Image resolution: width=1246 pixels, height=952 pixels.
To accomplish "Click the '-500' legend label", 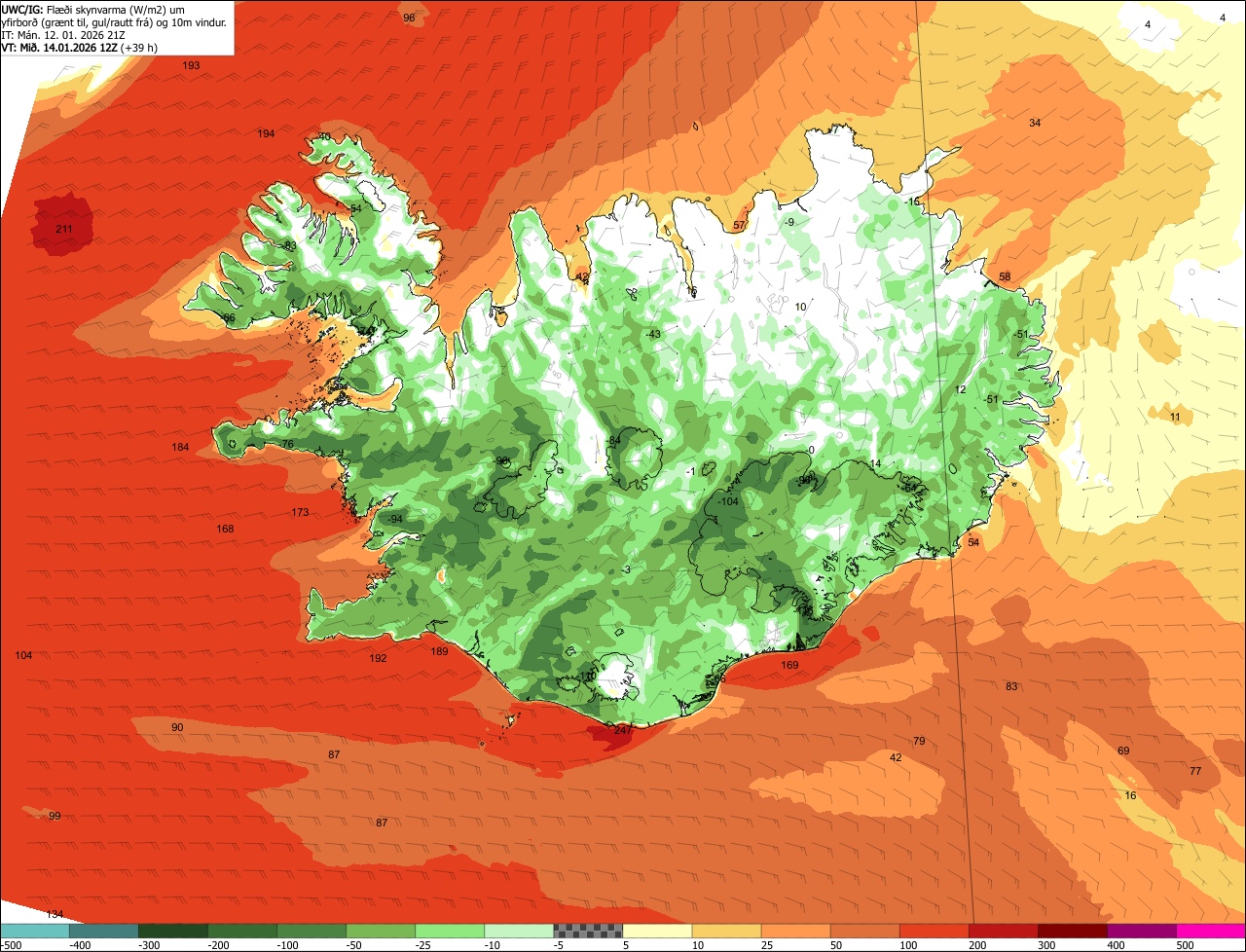I will pos(10,945).
